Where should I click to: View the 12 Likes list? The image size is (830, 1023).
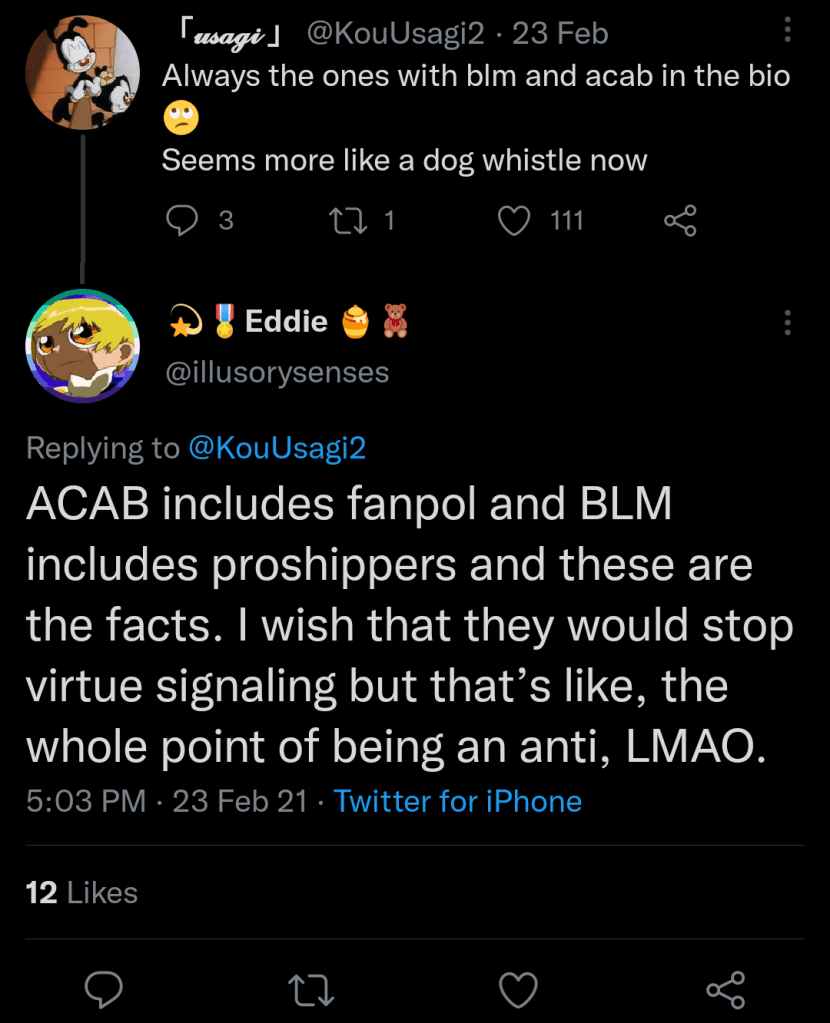(x=82, y=892)
